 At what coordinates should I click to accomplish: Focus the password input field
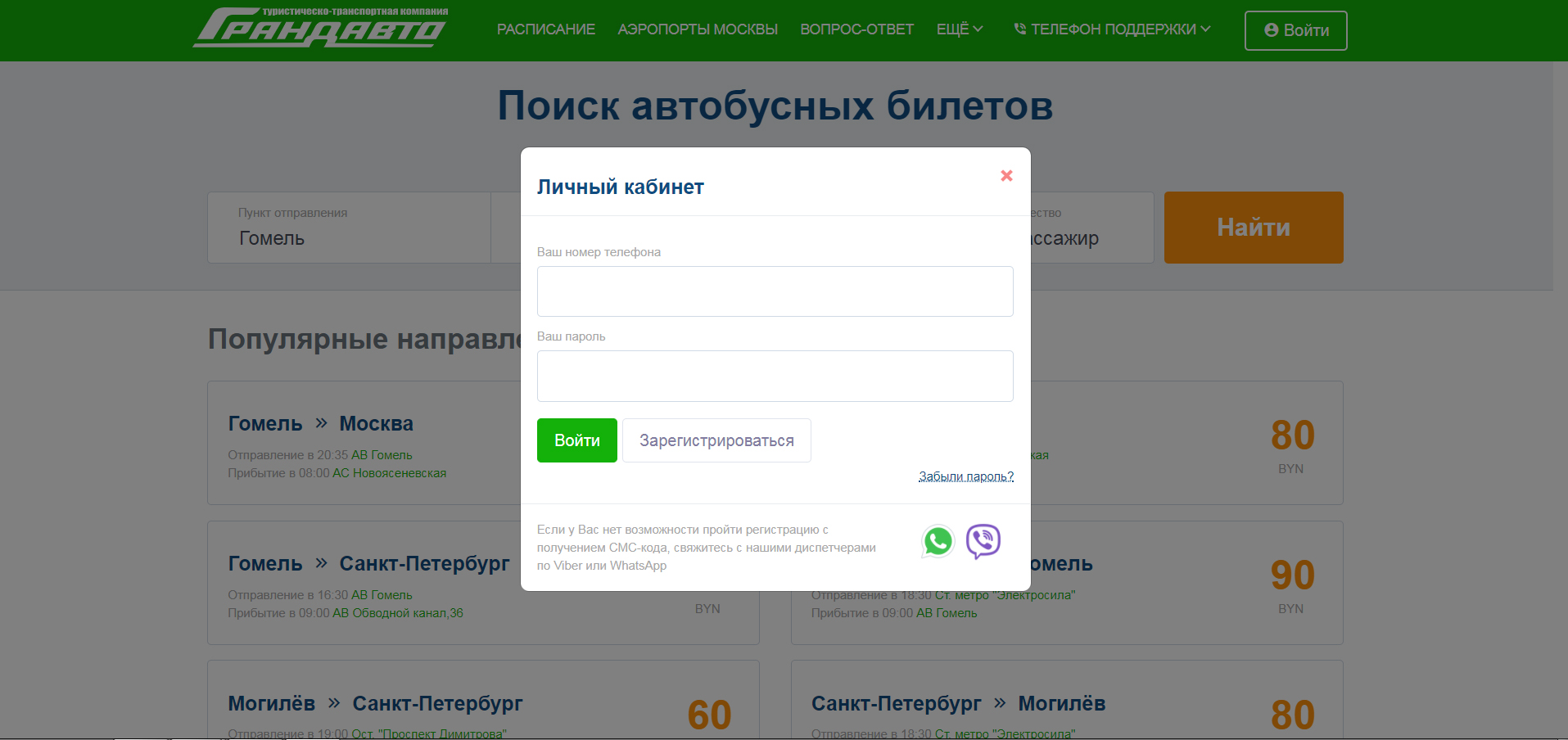coord(775,377)
